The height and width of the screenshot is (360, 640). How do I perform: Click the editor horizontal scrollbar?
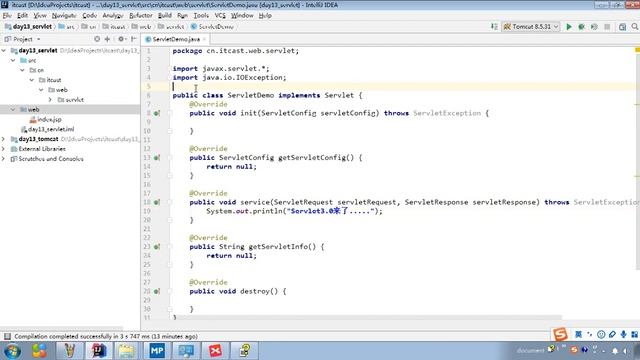367,317
